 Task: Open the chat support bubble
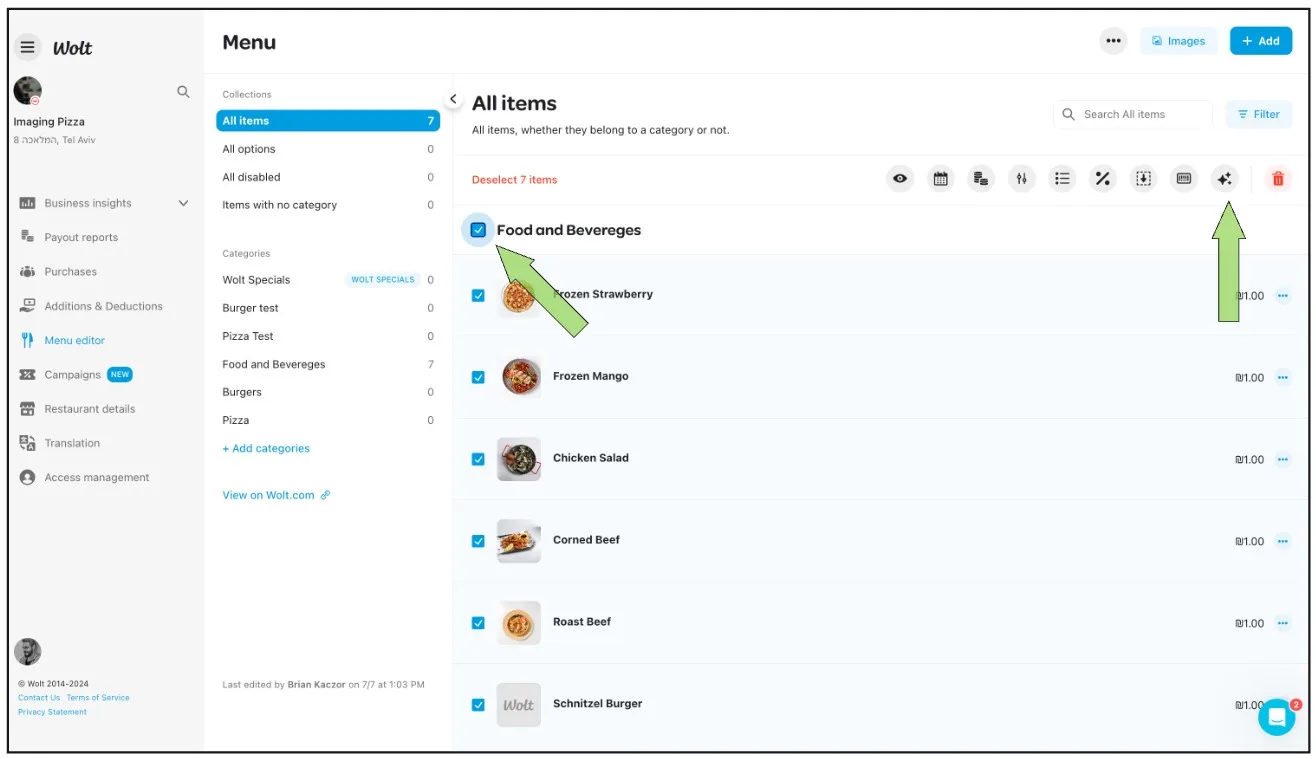(x=1276, y=716)
